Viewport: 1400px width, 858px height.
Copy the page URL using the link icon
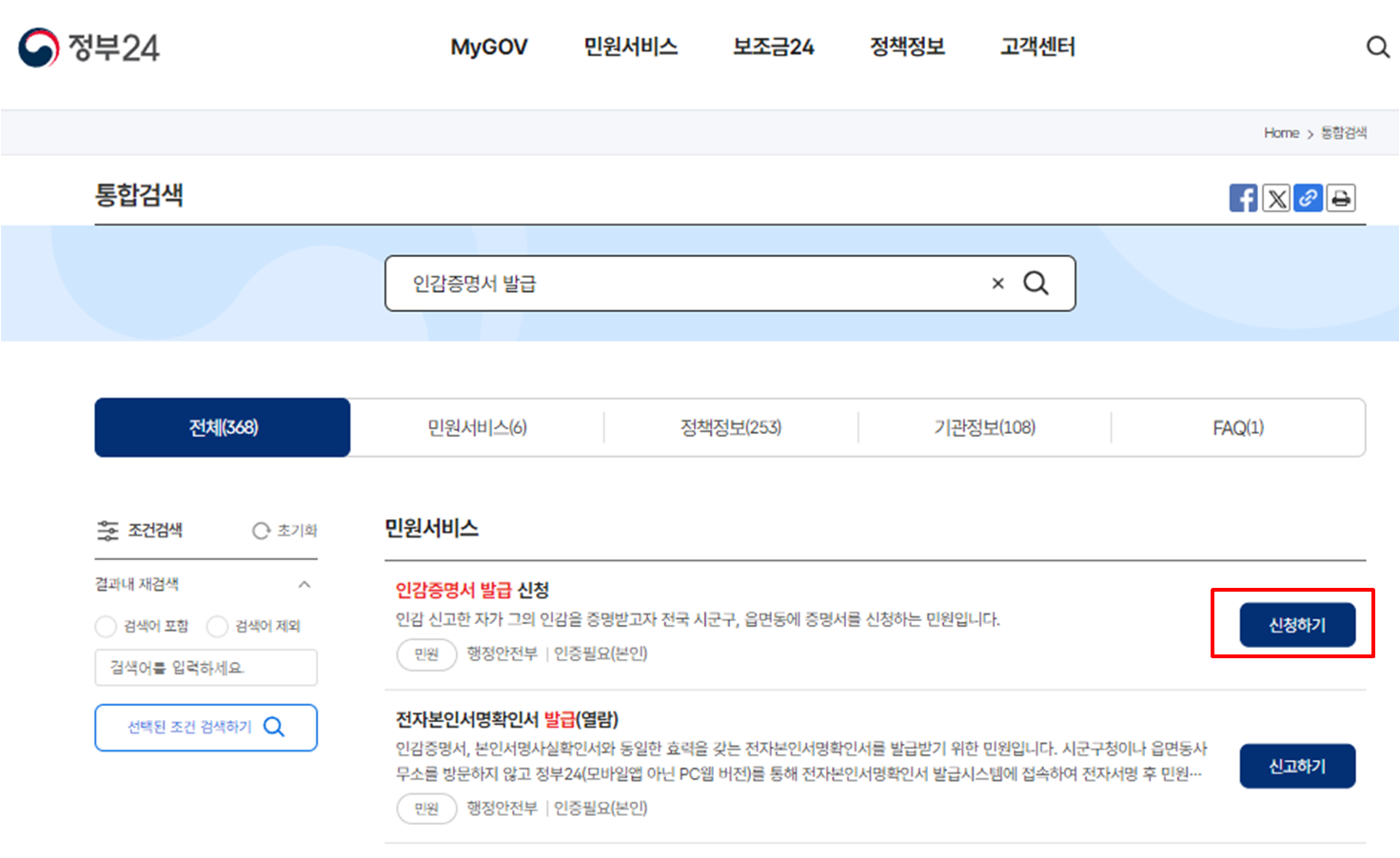click(1308, 197)
